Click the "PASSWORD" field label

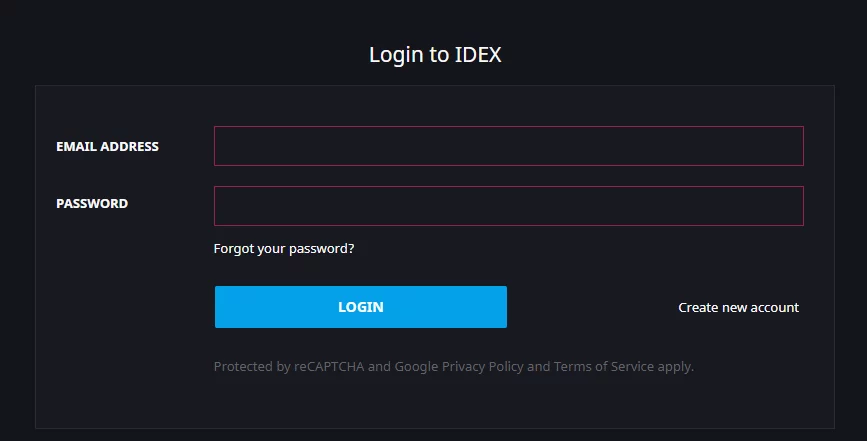point(92,204)
